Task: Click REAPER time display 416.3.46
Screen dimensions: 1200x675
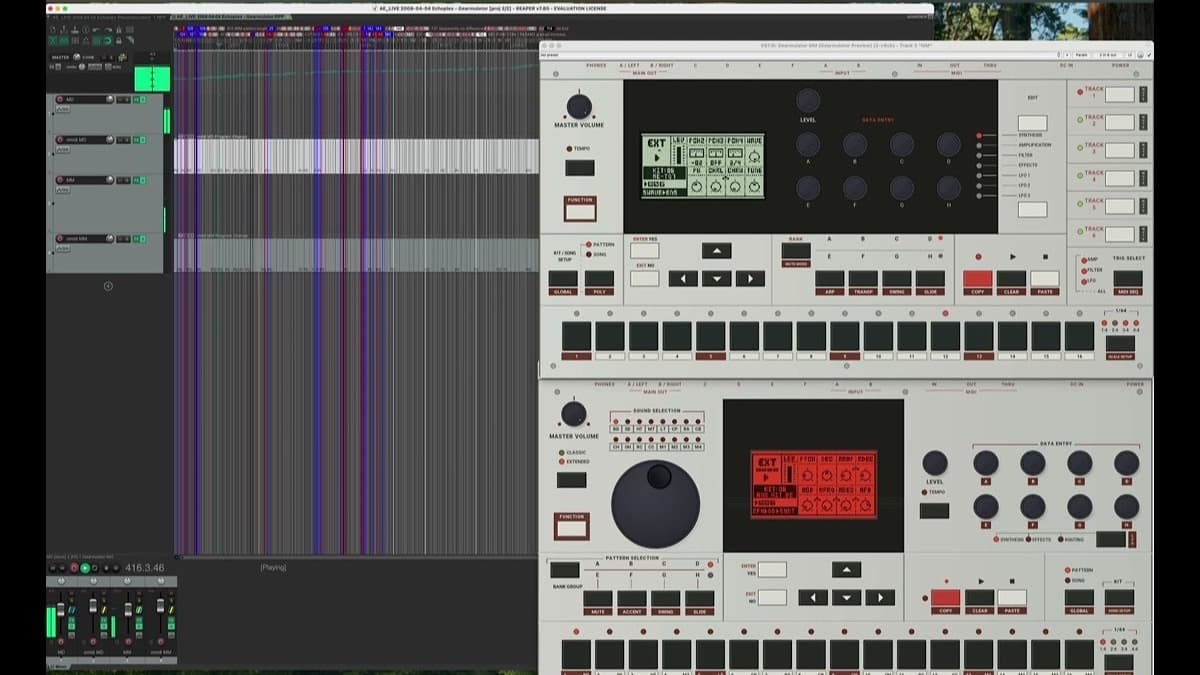Action: (145, 568)
